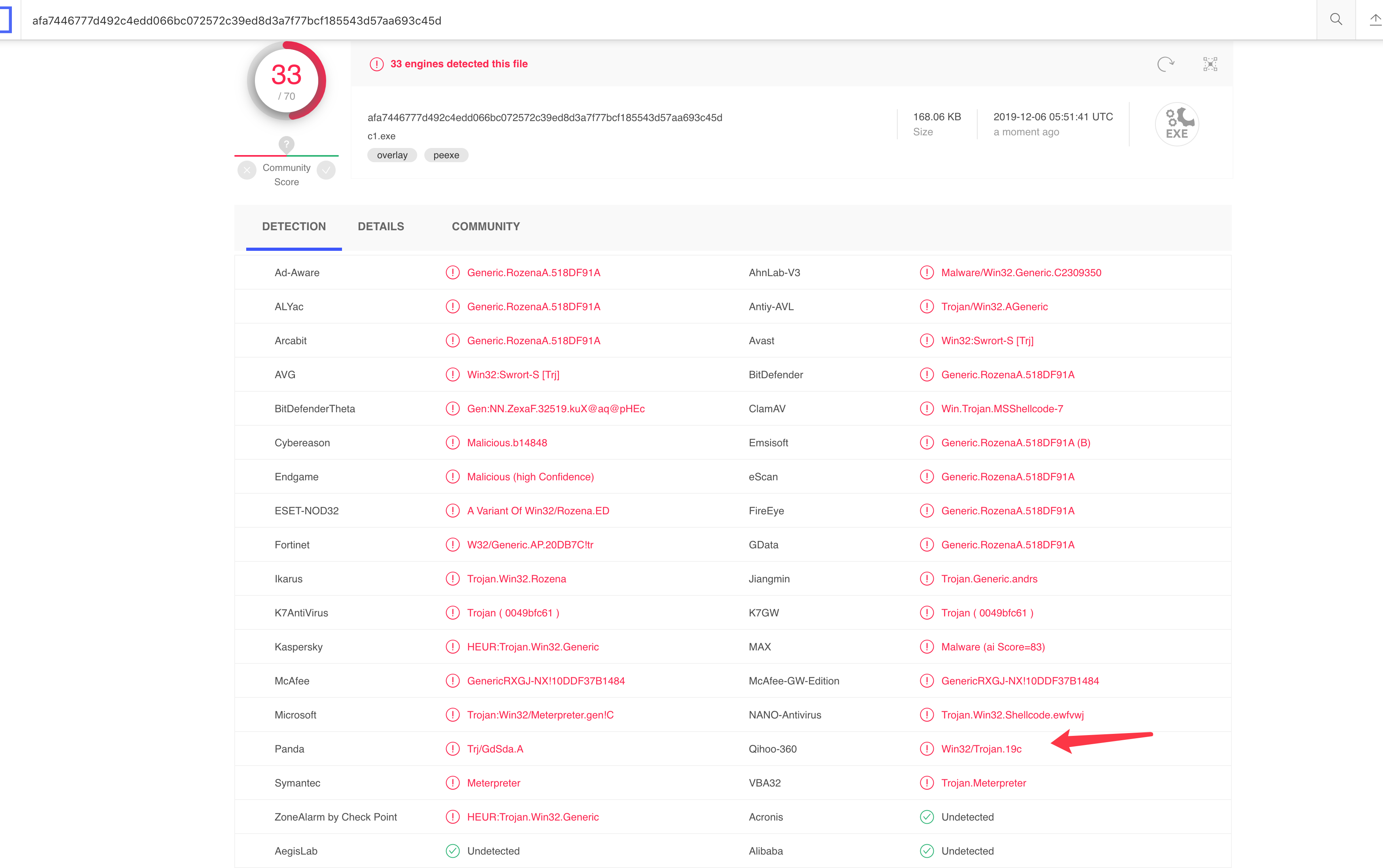
Task: Click the overlay tag
Action: (x=392, y=155)
